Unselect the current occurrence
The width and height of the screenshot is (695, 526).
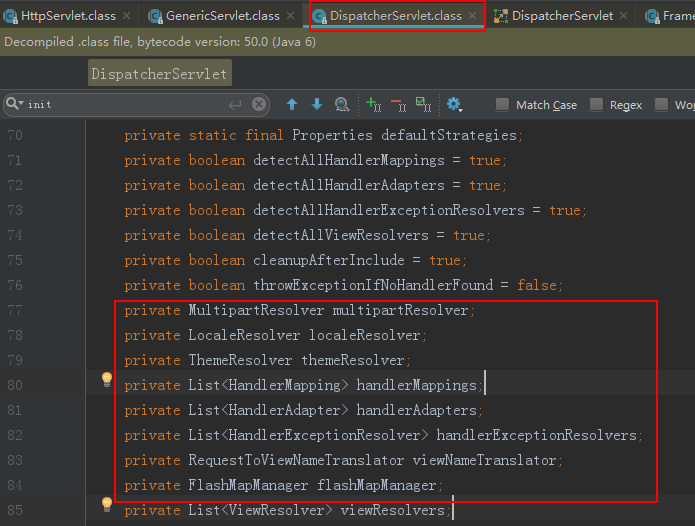point(398,105)
